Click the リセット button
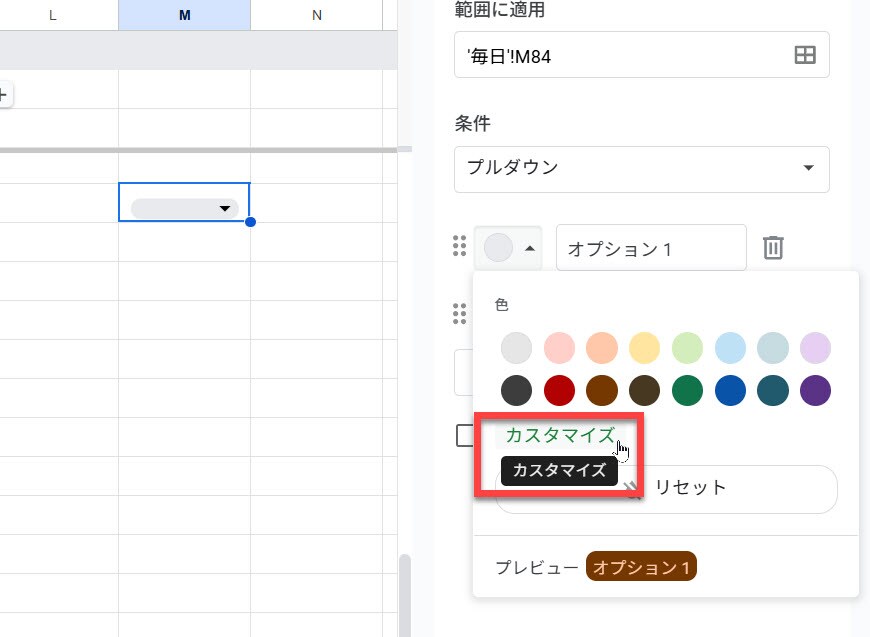 689,489
